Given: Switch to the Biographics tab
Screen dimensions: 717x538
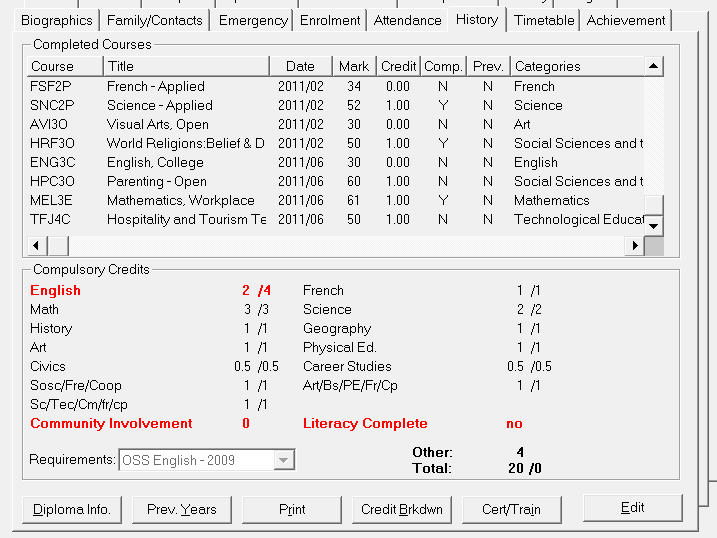Looking at the screenshot, I should pos(58,20).
